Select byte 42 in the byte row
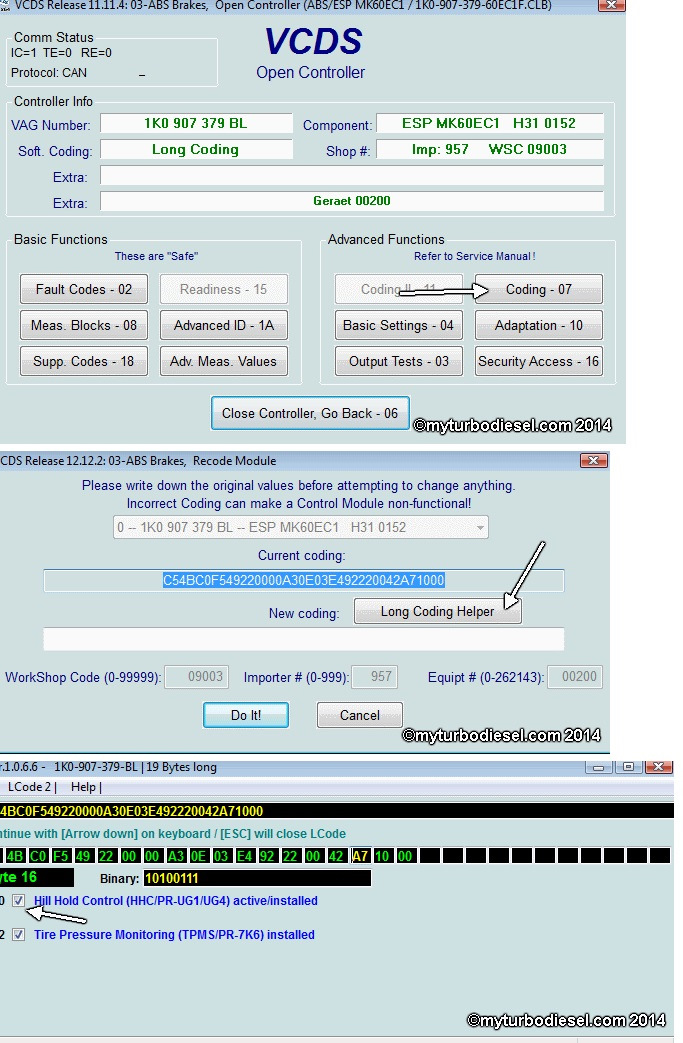The height and width of the screenshot is (1043, 683). click(337, 855)
